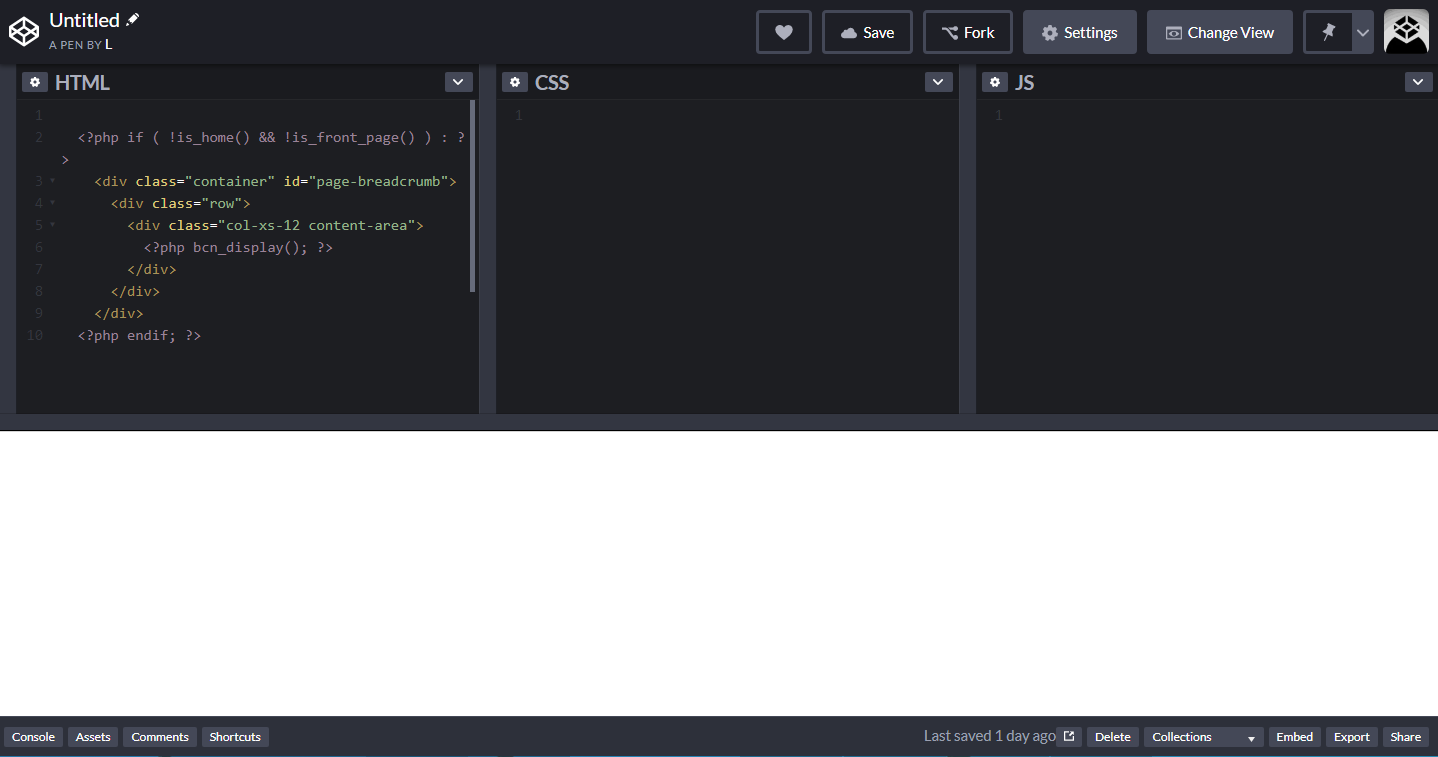This screenshot has height=757, width=1438.
Task: Expand the JS panel chevron menu
Action: coord(1418,81)
